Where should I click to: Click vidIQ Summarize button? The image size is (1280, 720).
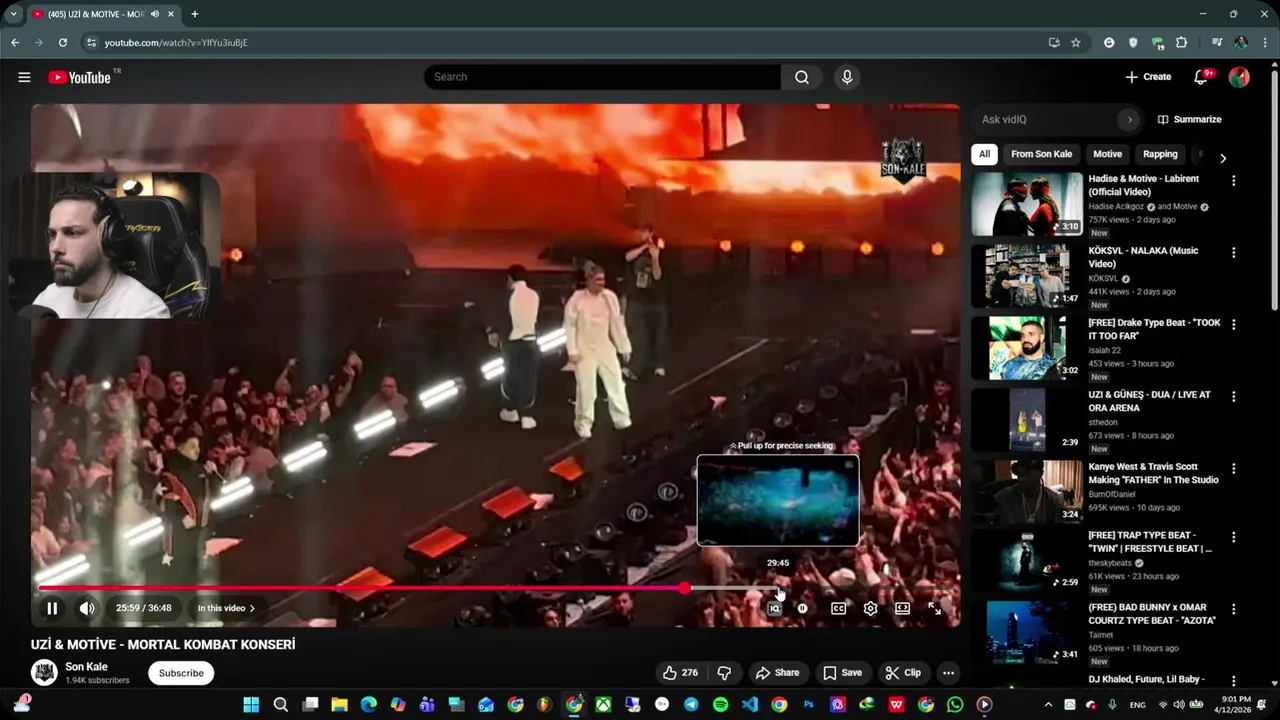tap(1190, 119)
